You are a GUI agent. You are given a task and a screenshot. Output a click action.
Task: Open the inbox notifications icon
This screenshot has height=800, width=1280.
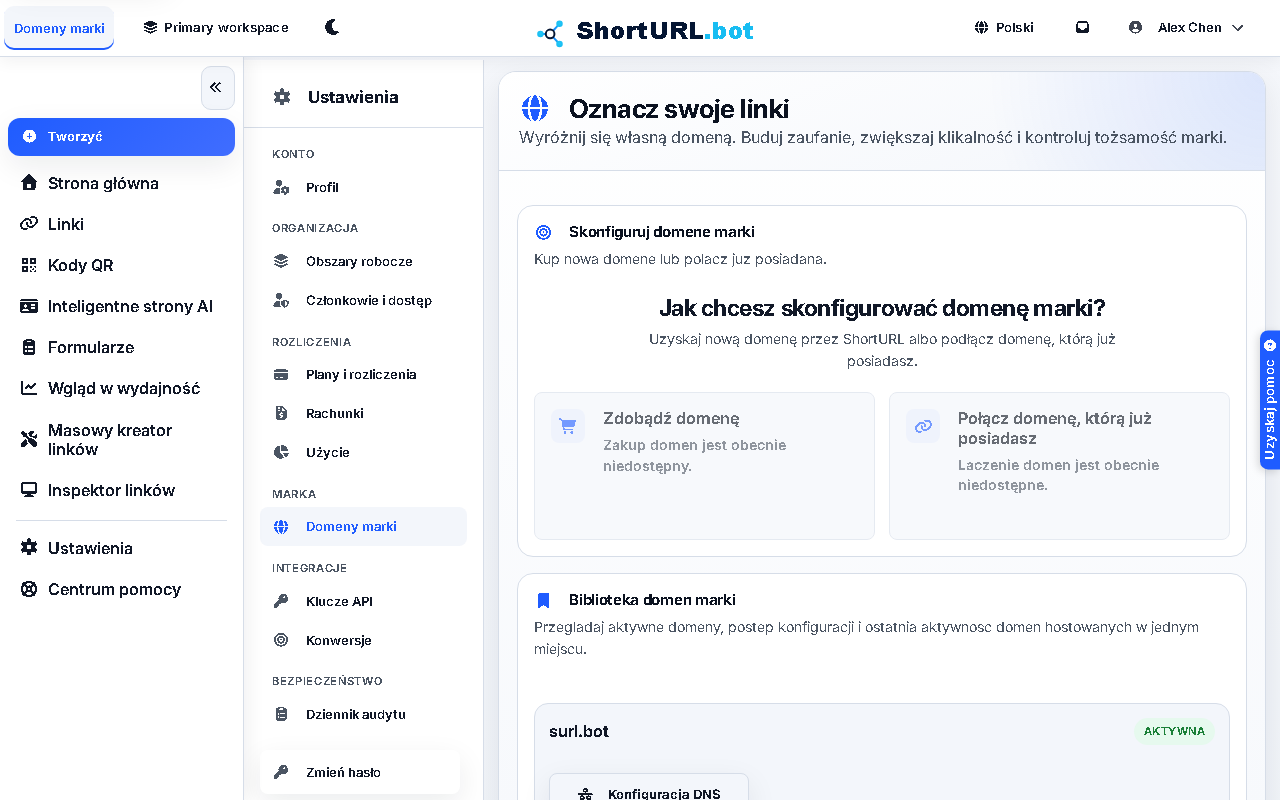point(1082,28)
